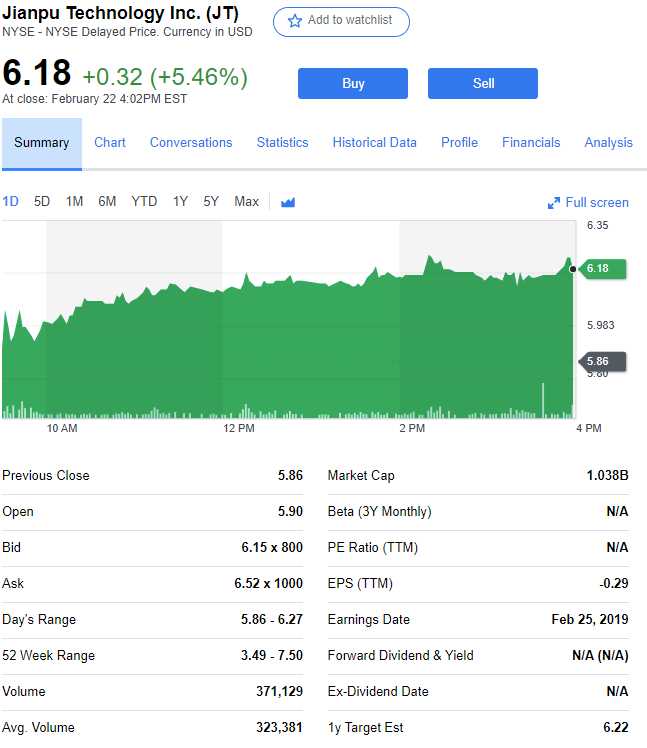Click the Buy button
647x748 pixels.
pos(353,83)
